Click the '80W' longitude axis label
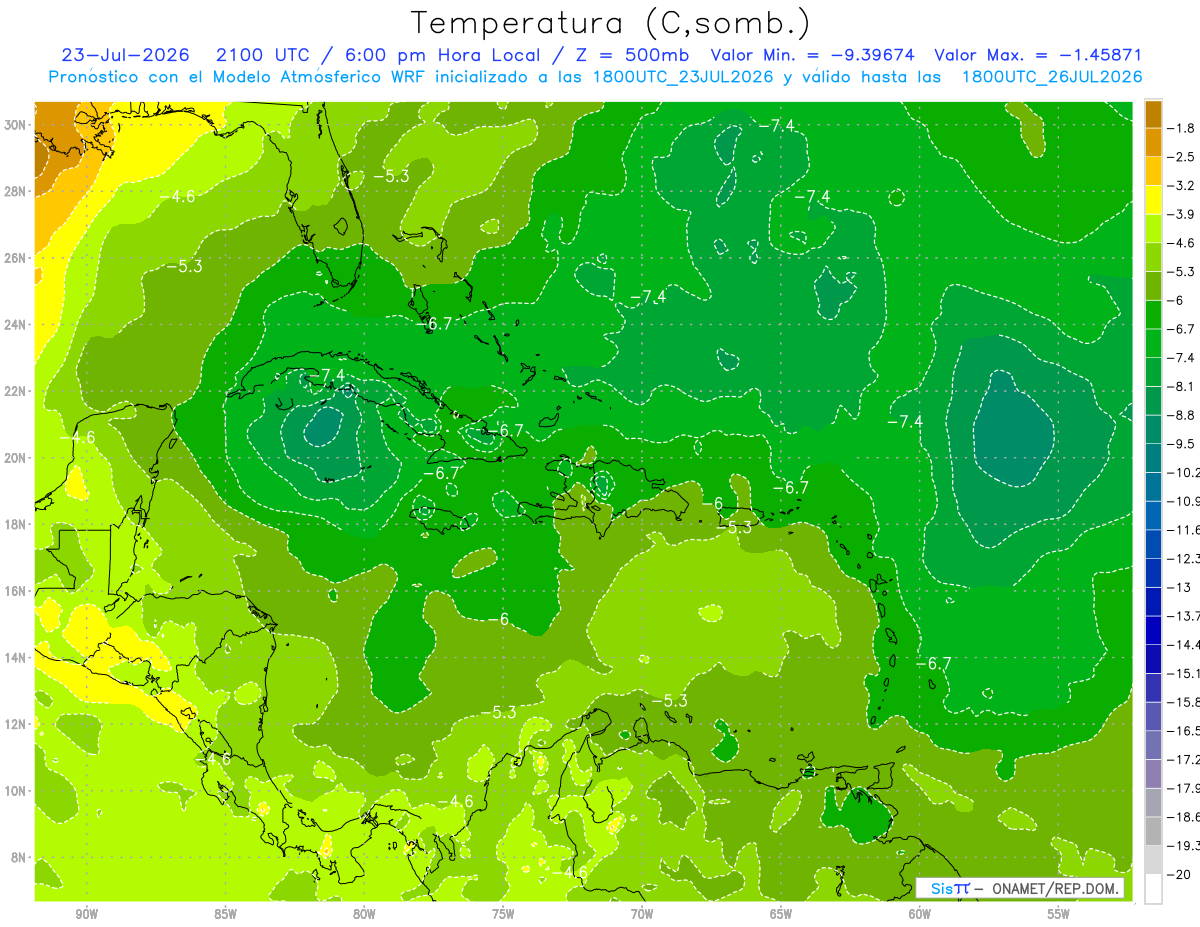1200x927 pixels. point(364,914)
